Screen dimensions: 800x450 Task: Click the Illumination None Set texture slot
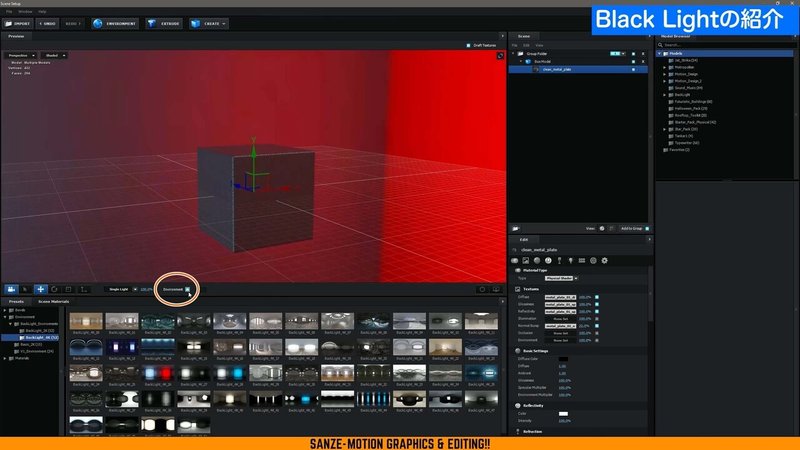click(560, 318)
